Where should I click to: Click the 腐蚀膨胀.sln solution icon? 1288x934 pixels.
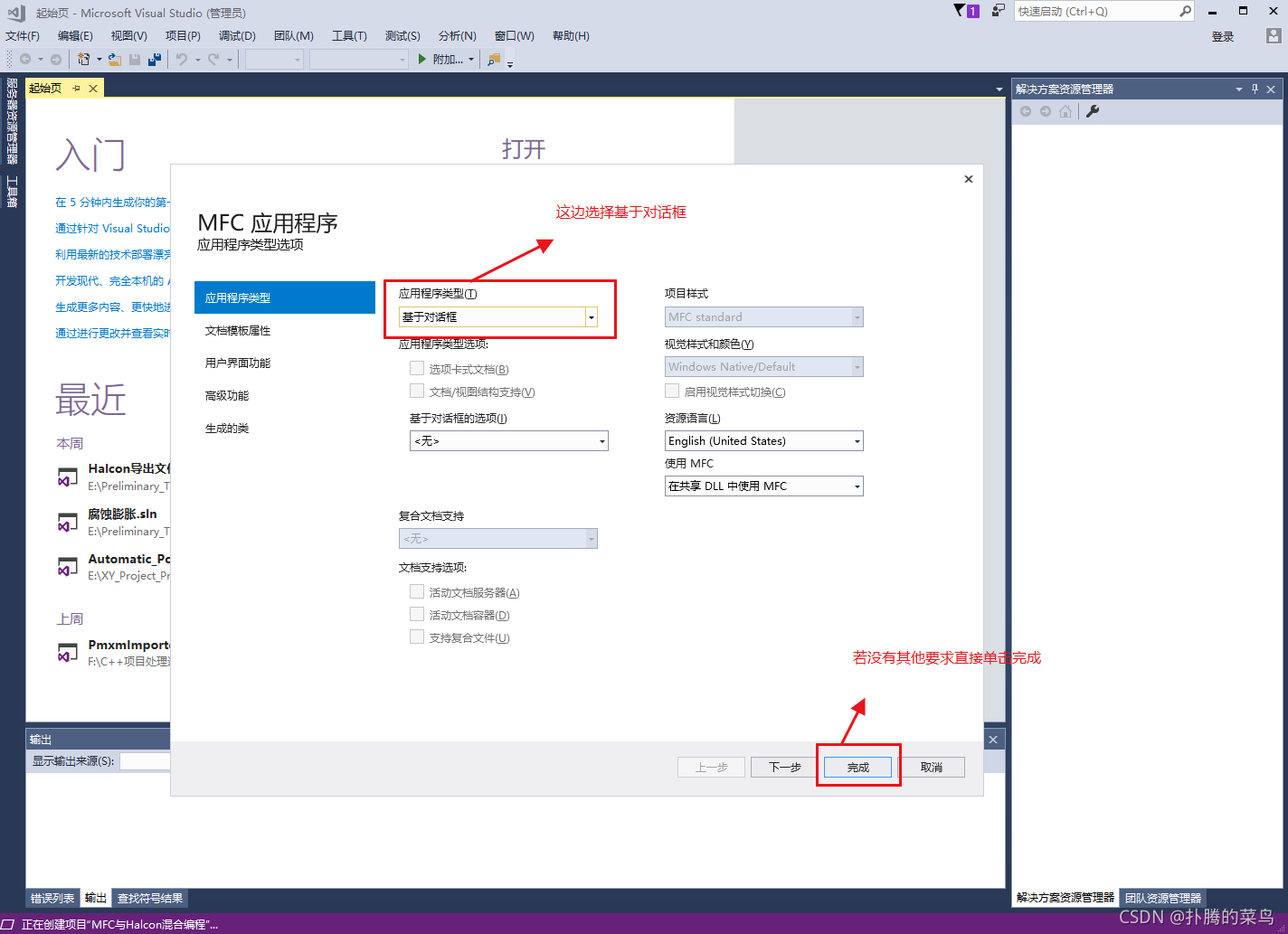pyautogui.click(x=68, y=522)
